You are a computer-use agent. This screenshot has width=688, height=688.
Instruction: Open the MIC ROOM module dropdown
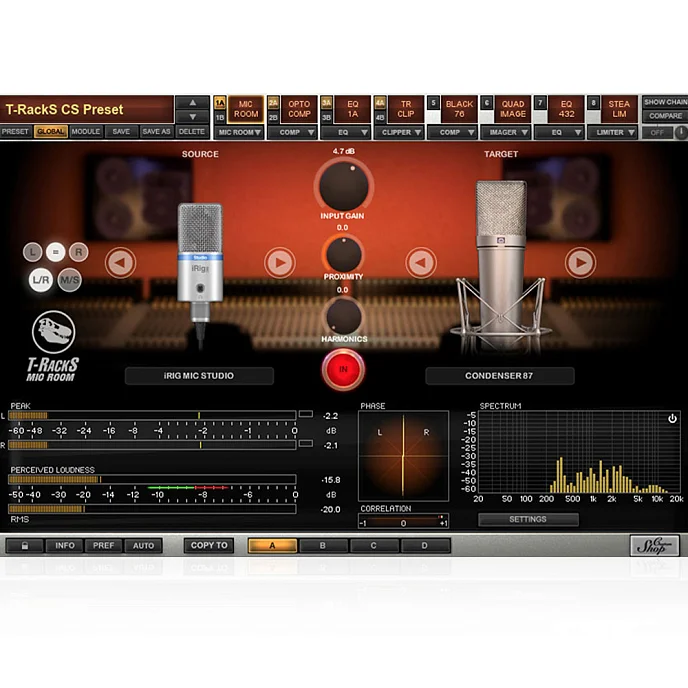coord(239,132)
